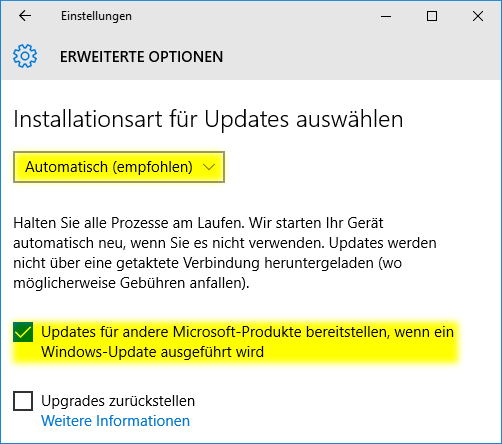
Task: Click the 'Upgrades zurückstellen' label text
Action: click(118, 401)
